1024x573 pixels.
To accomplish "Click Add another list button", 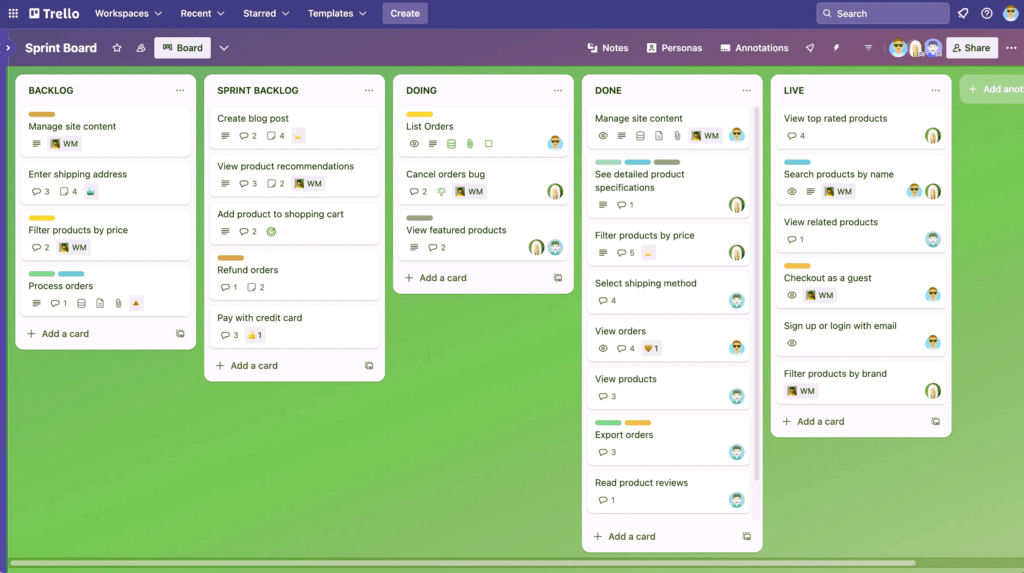I will pyautogui.click(x=993, y=89).
